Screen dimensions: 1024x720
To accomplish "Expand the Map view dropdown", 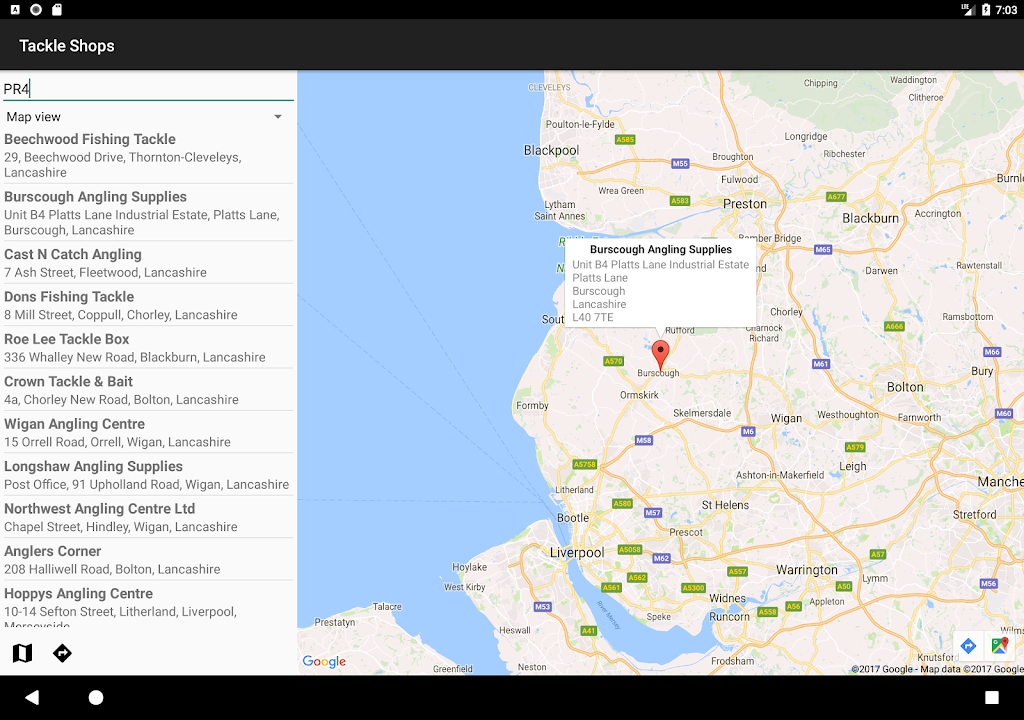I will click(146, 117).
